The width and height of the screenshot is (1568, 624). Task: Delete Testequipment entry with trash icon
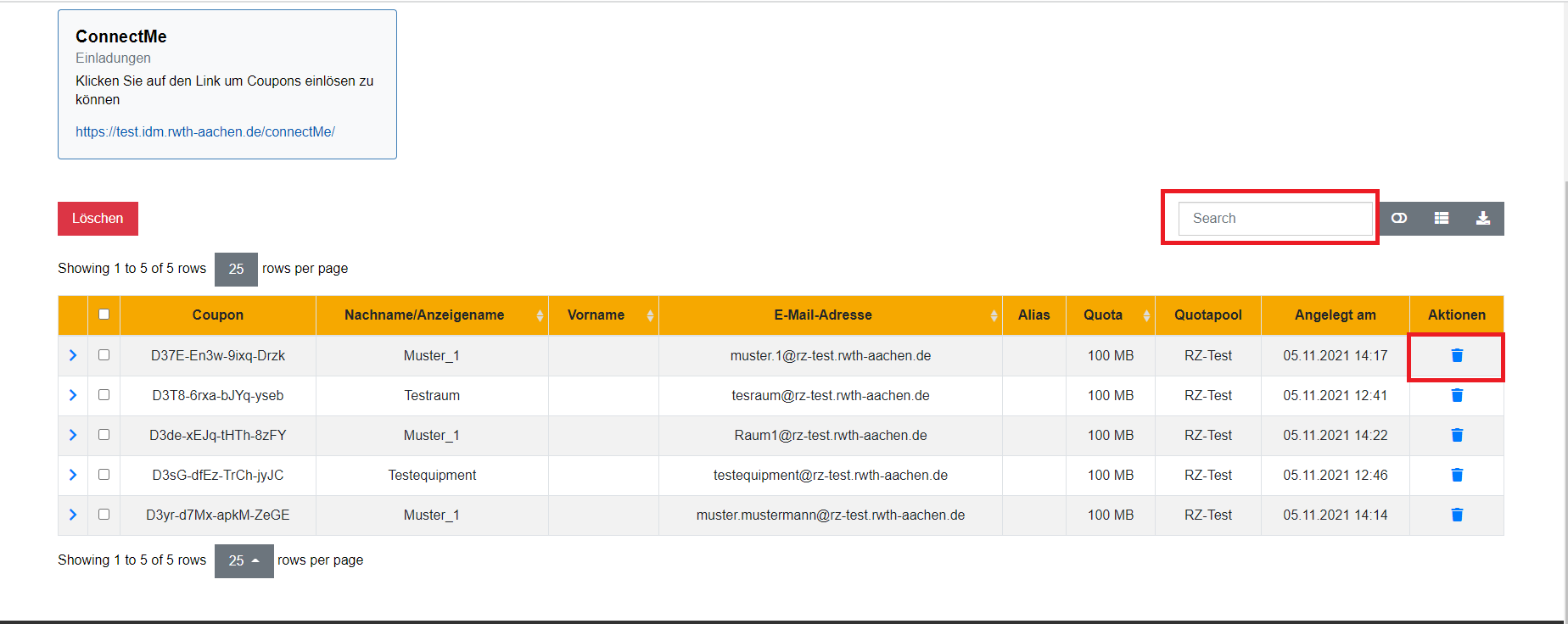click(1456, 475)
